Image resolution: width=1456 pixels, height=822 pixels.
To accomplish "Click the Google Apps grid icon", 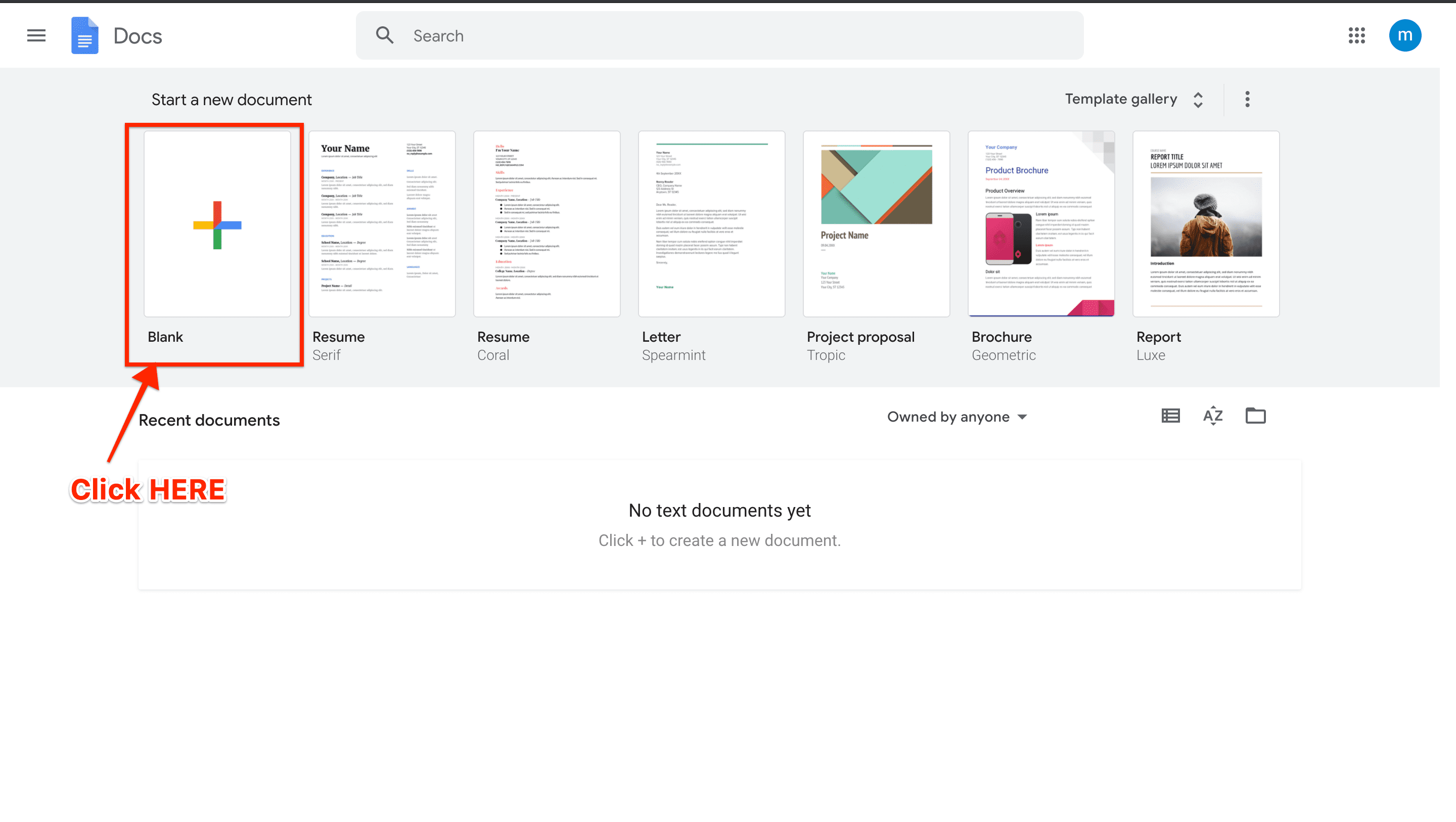I will (x=1357, y=35).
